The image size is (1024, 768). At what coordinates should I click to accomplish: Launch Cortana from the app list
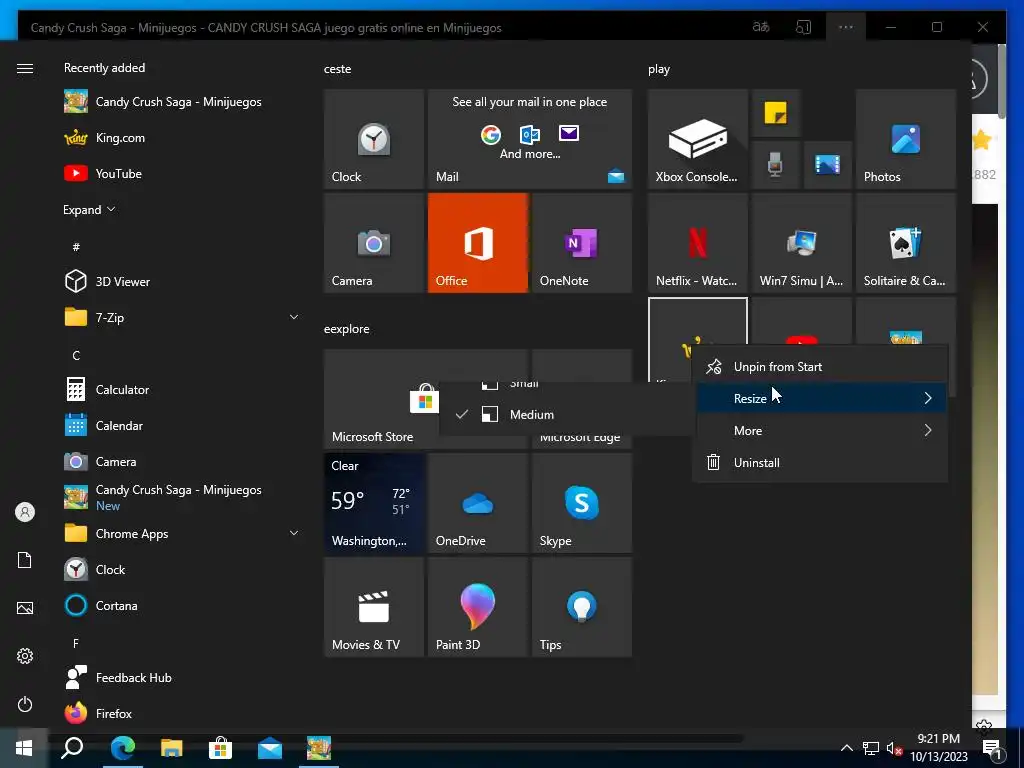click(x=180, y=606)
